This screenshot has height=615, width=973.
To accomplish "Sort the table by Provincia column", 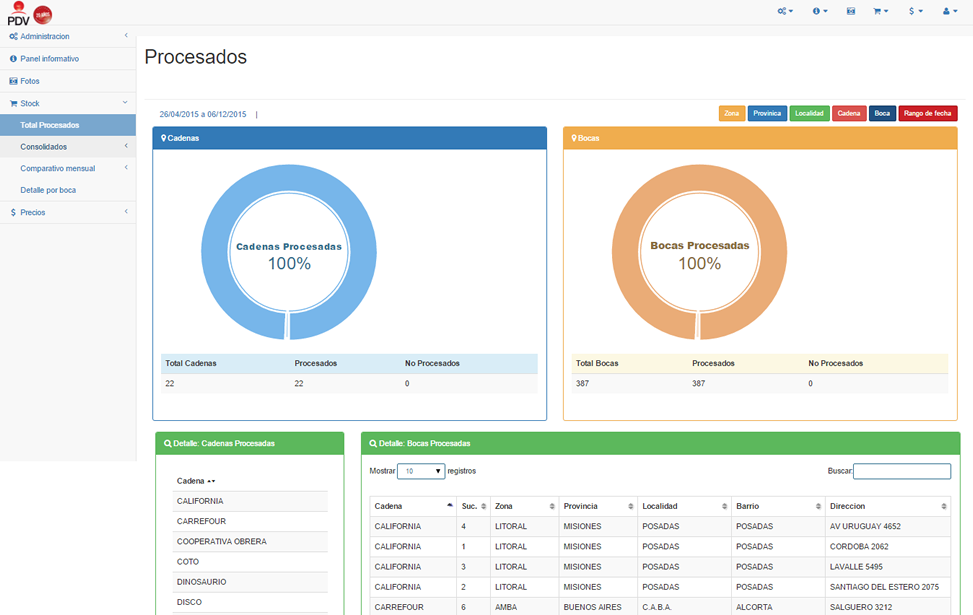I will (598, 506).
